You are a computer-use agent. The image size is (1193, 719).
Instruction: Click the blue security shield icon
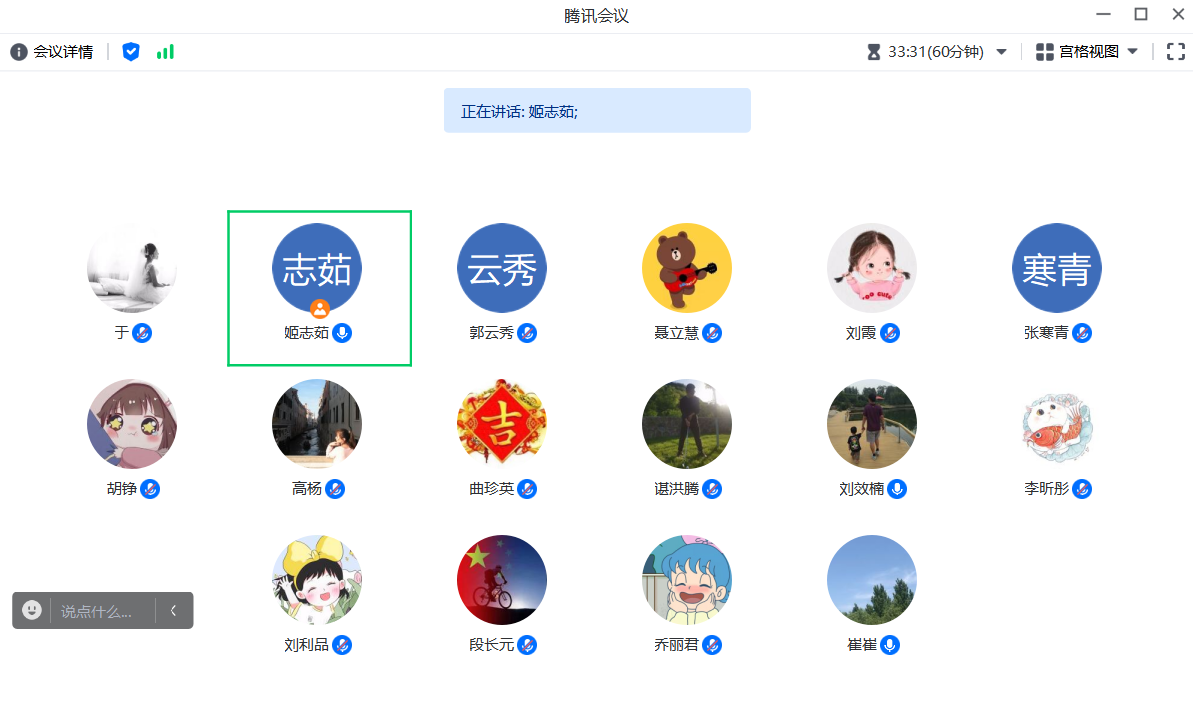point(131,52)
